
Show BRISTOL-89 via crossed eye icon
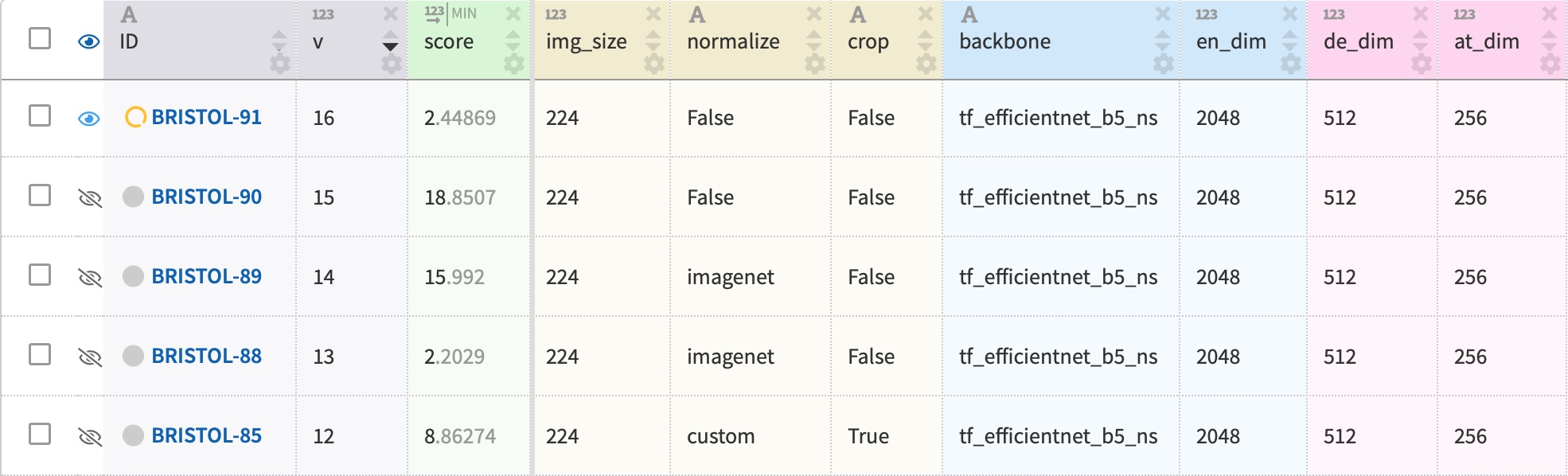[90, 277]
